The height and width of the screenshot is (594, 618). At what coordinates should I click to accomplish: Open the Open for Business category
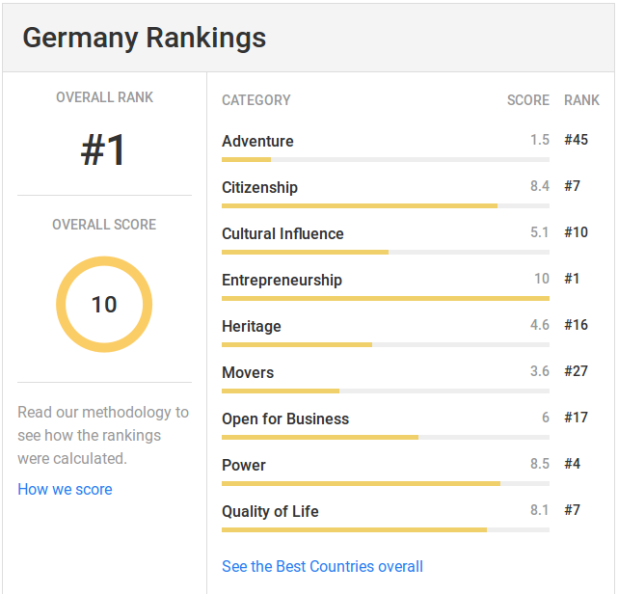coord(285,419)
